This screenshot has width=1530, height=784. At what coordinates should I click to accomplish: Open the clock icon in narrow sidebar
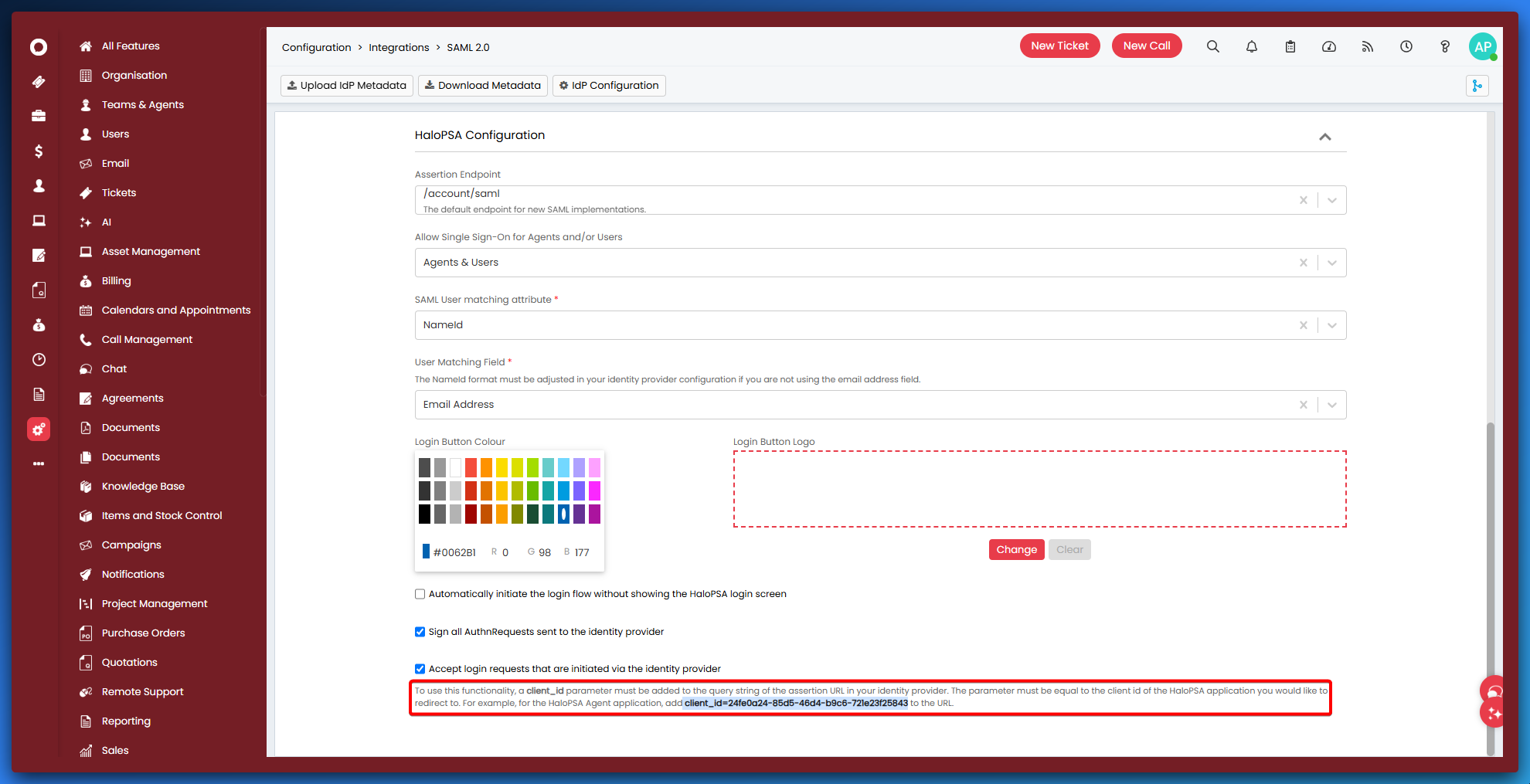(39, 360)
